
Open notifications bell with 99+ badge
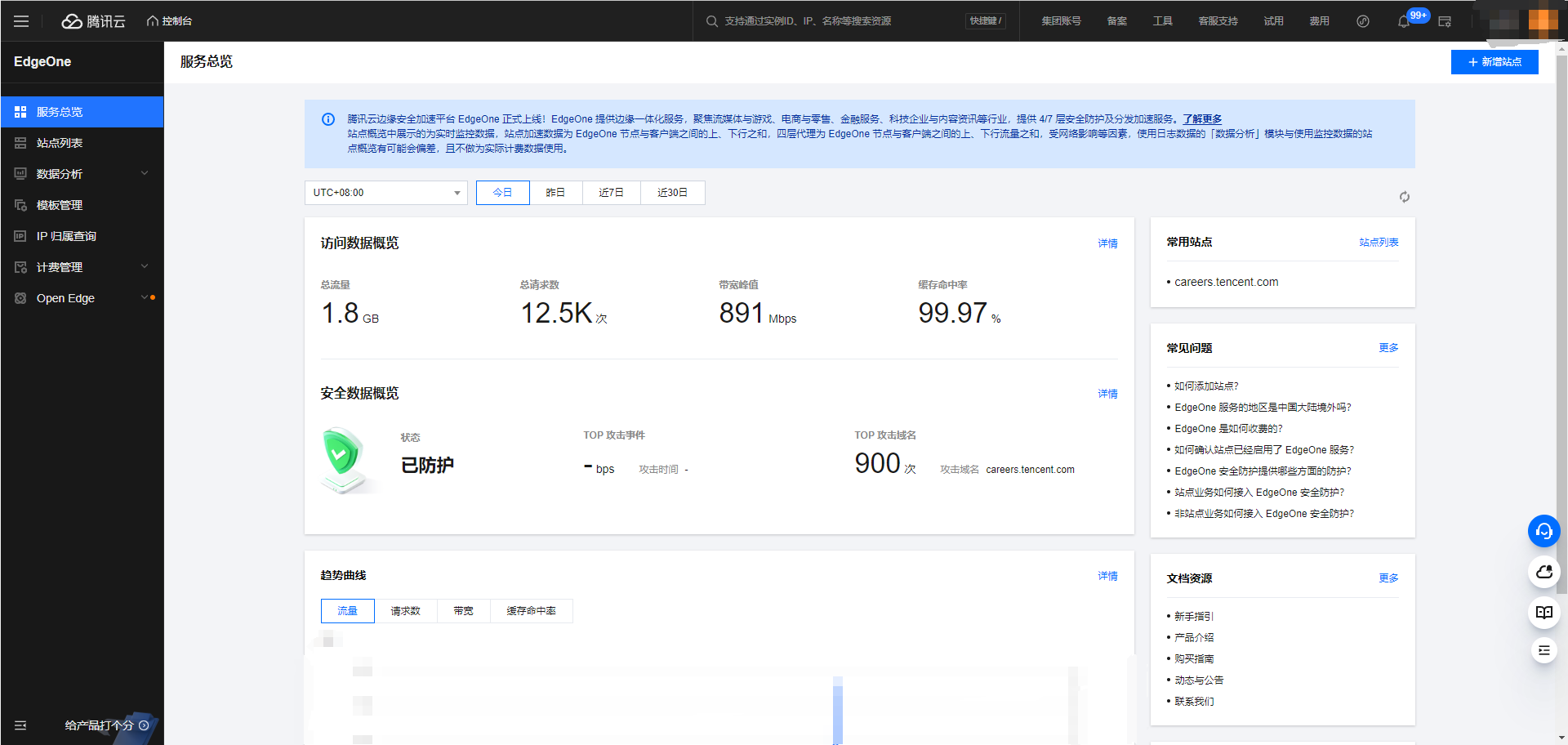pos(1405,21)
